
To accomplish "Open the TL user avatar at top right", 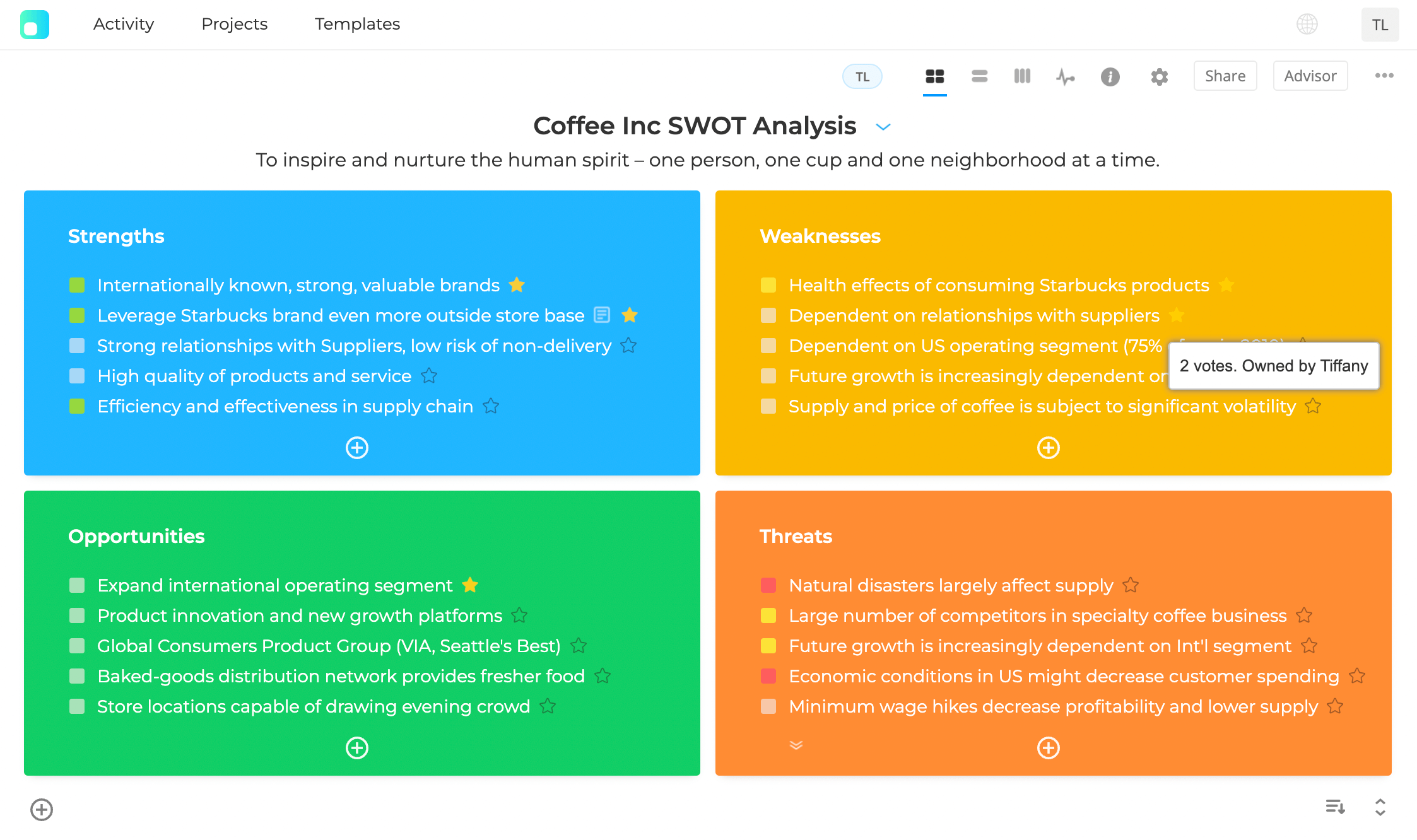I will coord(1380,25).
